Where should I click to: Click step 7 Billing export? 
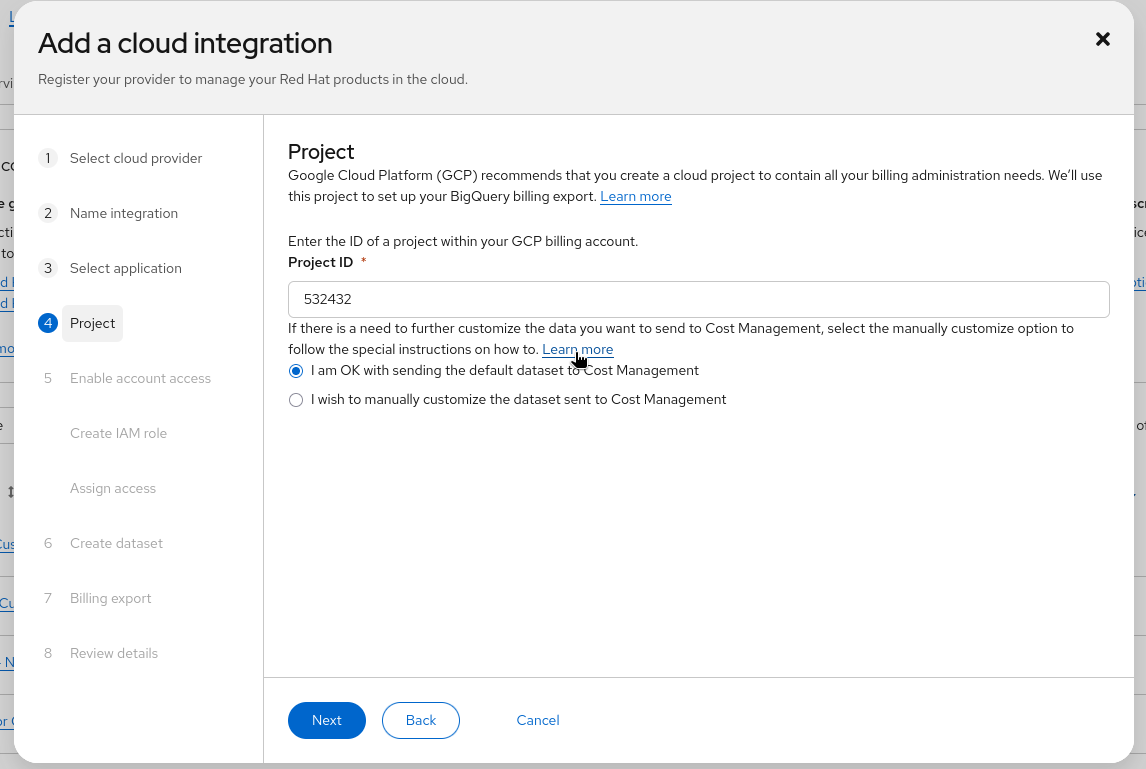110,598
